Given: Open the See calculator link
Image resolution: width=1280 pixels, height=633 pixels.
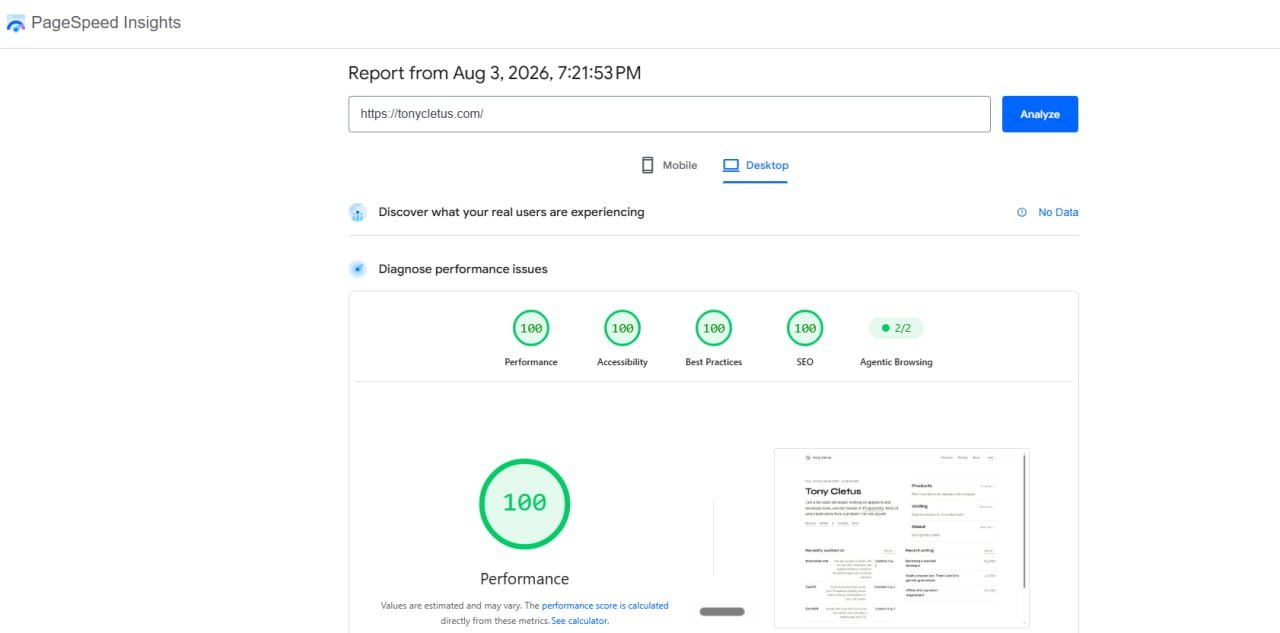Looking at the screenshot, I should click(579, 621).
